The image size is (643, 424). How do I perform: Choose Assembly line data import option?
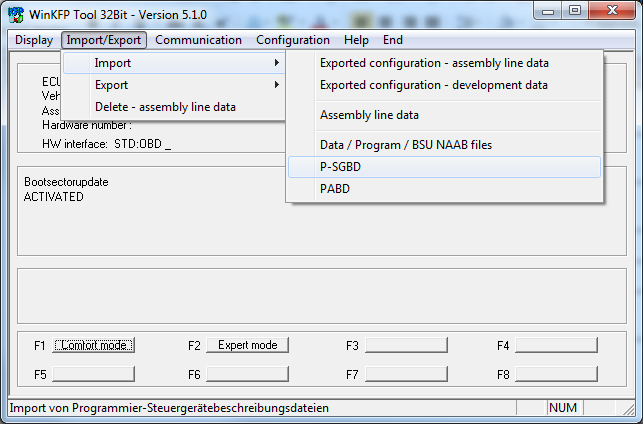coord(369,115)
